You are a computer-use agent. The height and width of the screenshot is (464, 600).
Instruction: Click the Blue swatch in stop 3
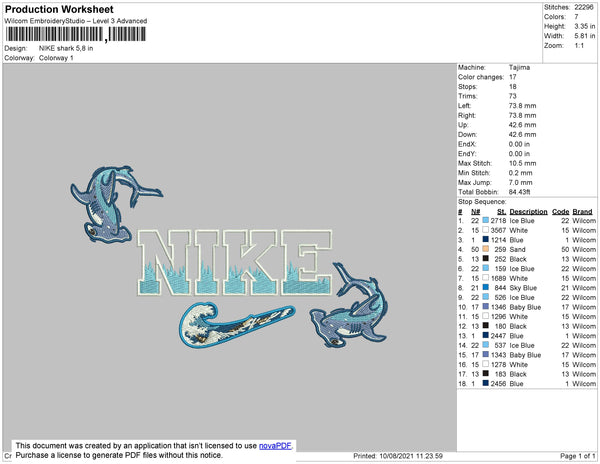tap(486, 239)
